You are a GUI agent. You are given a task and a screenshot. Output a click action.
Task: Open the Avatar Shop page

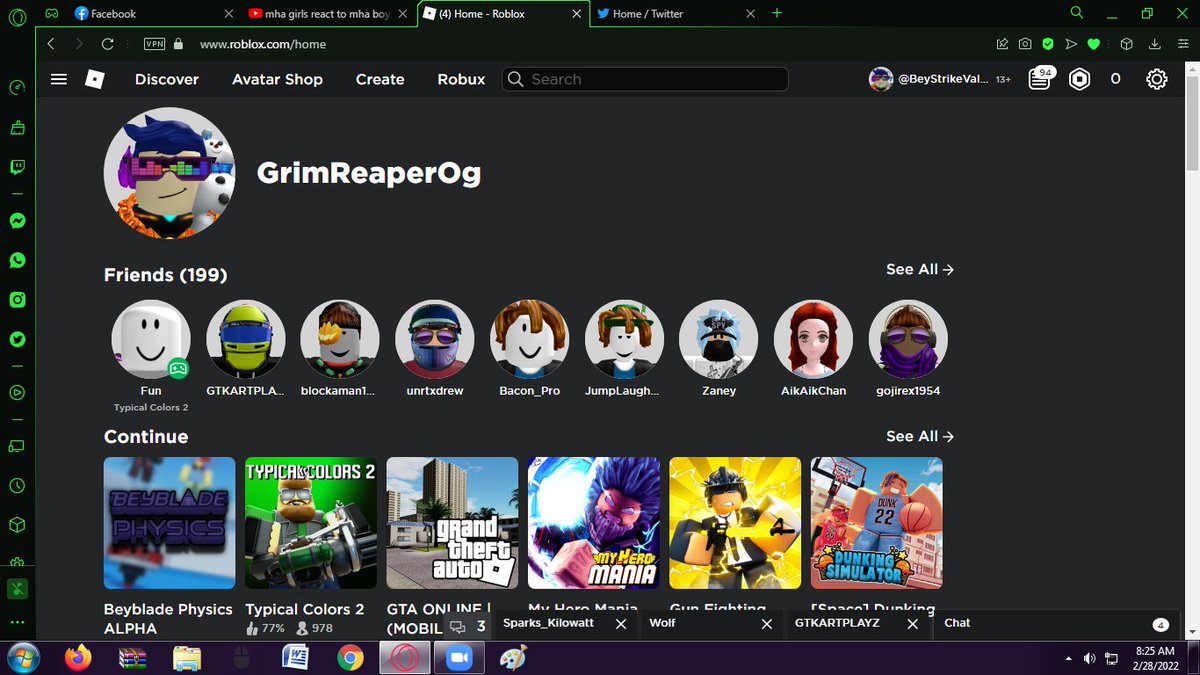click(277, 79)
